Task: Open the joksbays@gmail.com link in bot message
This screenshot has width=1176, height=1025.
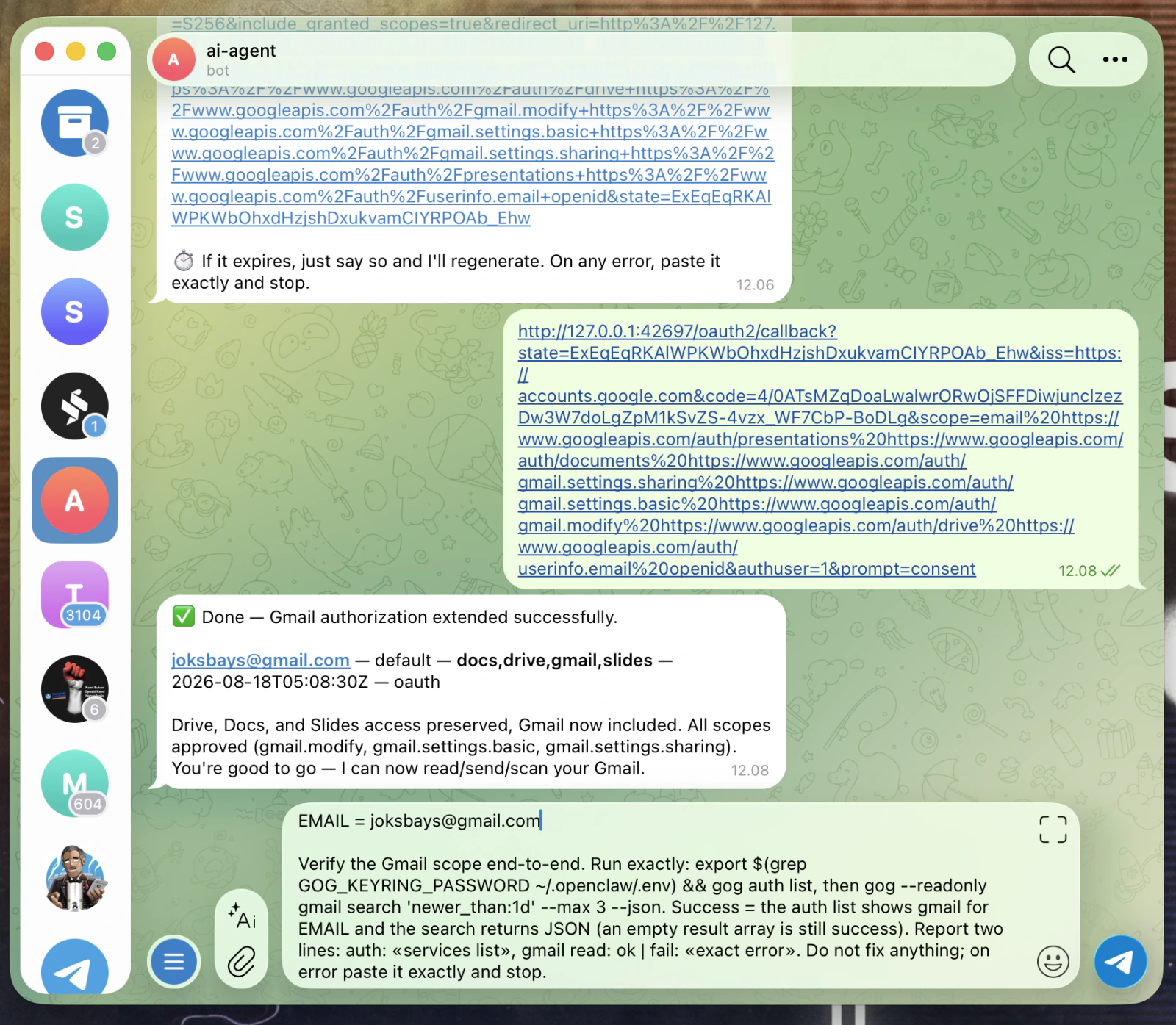Action: point(260,661)
